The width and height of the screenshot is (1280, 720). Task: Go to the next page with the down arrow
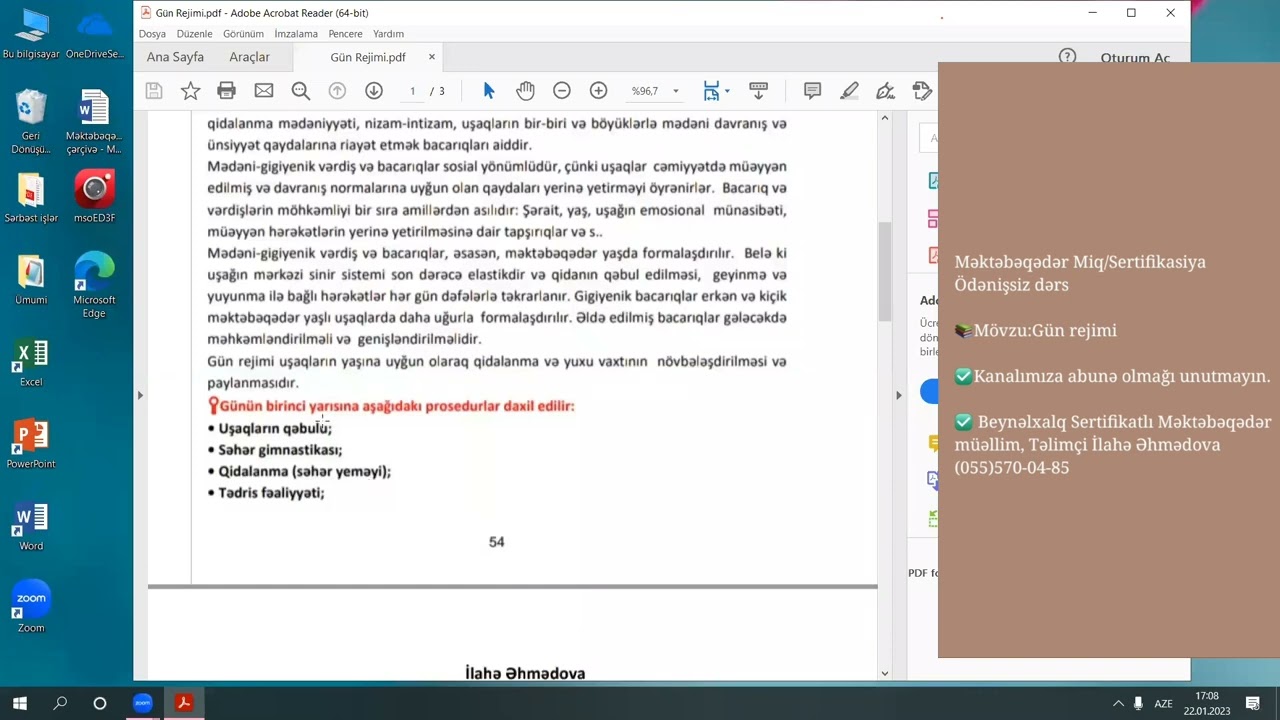tap(374, 91)
